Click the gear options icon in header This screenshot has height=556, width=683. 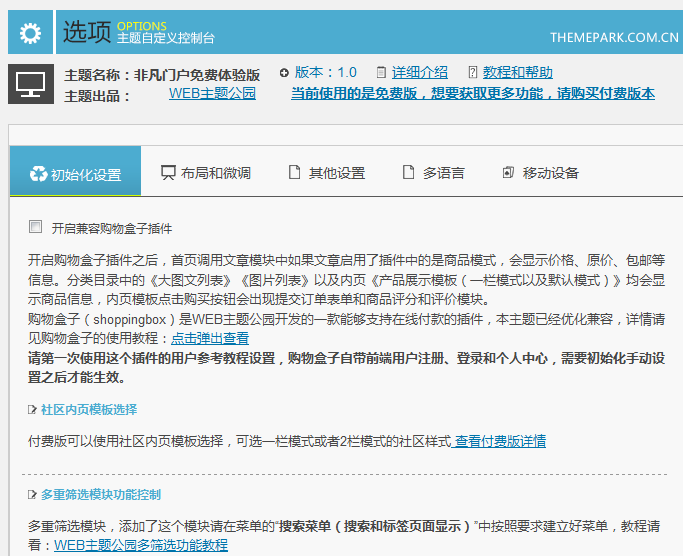pos(30,33)
